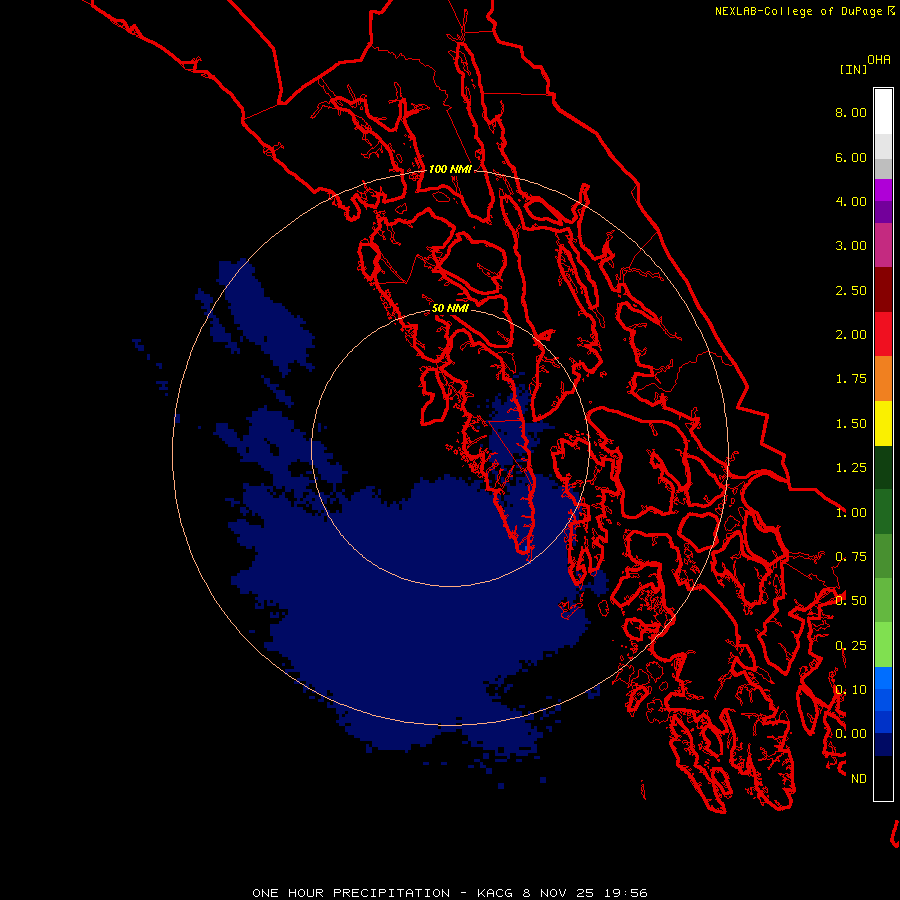Click the 2.00 legend value
The height and width of the screenshot is (900, 900).
pyautogui.click(x=851, y=335)
